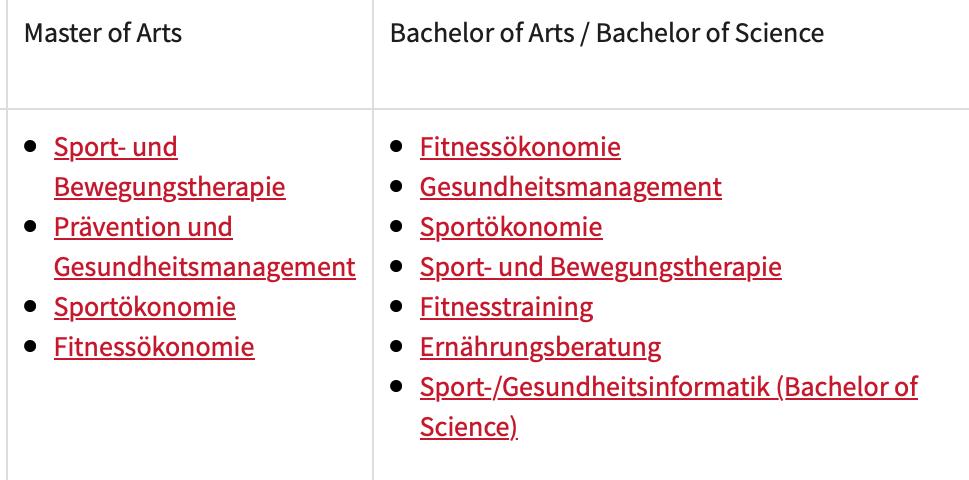Viewport: 969px width, 480px height.
Task: Click the bullet before Bachelor's Fitnessökonomie
Action: tap(398, 146)
